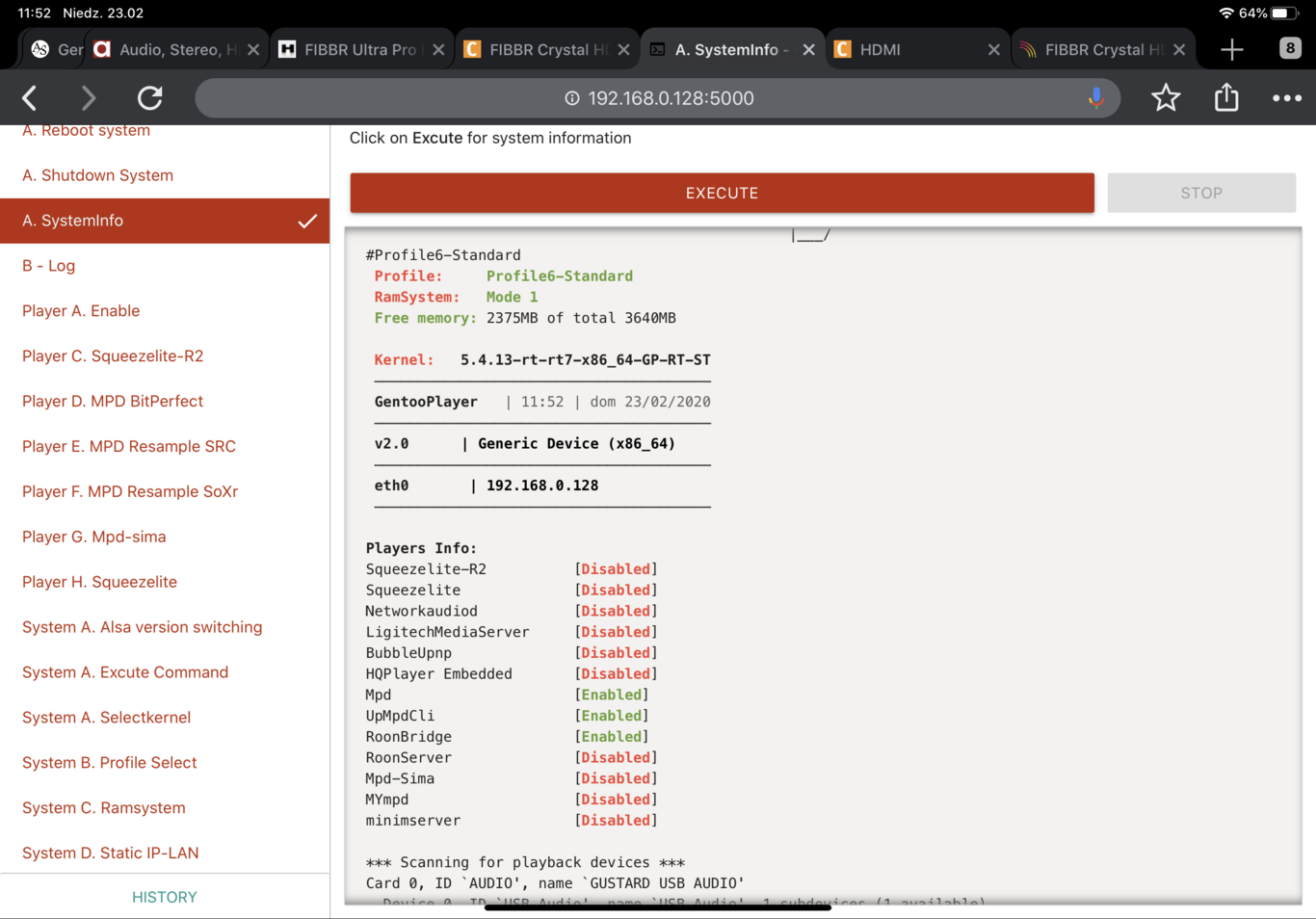1316x919 pixels.
Task: Go forward using the browser forward arrow
Action: (x=89, y=98)
